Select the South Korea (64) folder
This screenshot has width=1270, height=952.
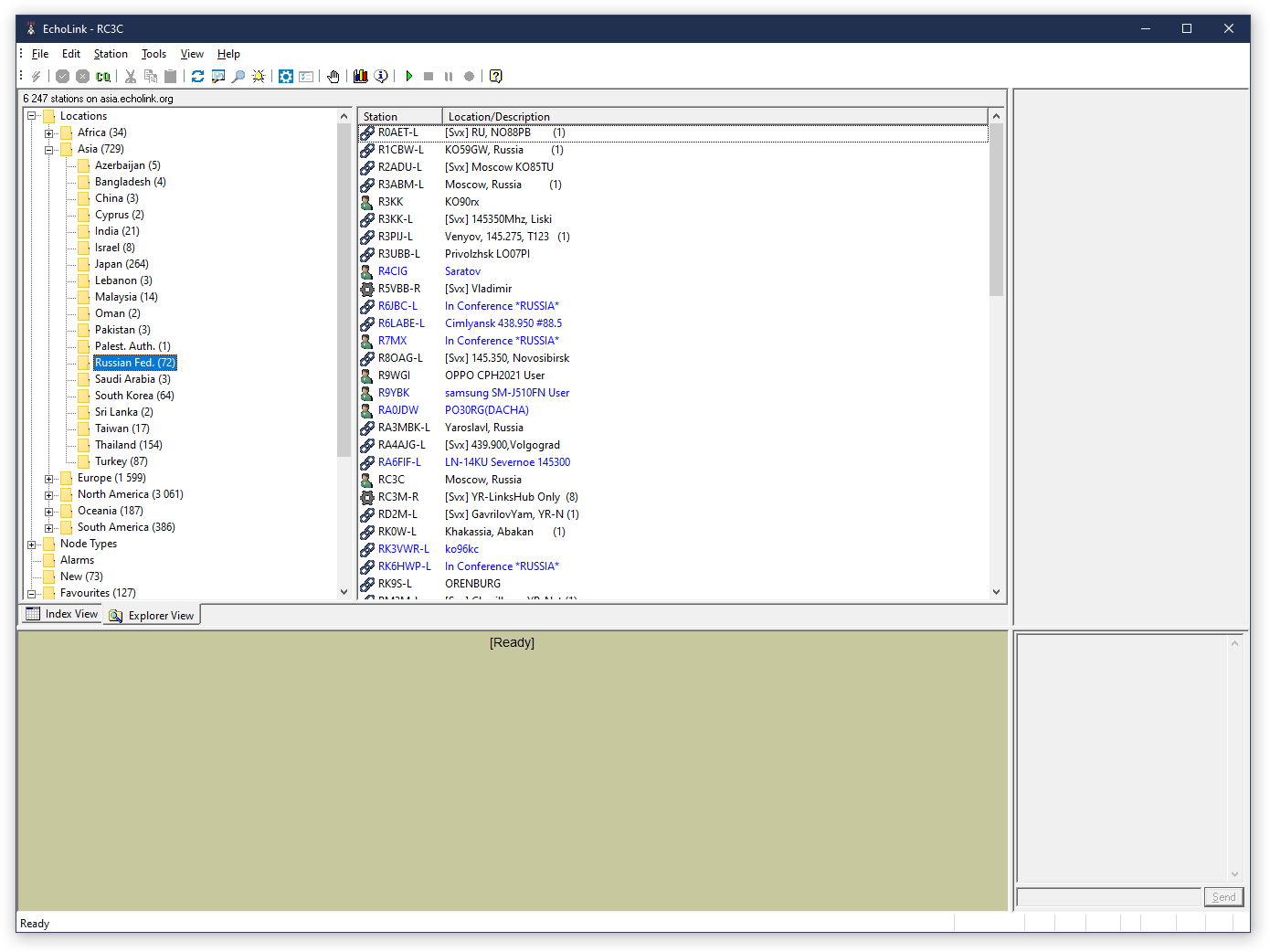pyautogui.click(x=133, y=396)
